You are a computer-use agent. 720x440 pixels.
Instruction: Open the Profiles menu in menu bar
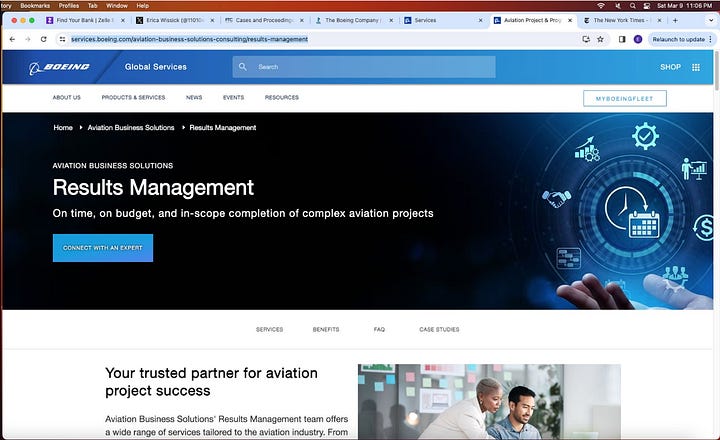(x=69, y=6)
